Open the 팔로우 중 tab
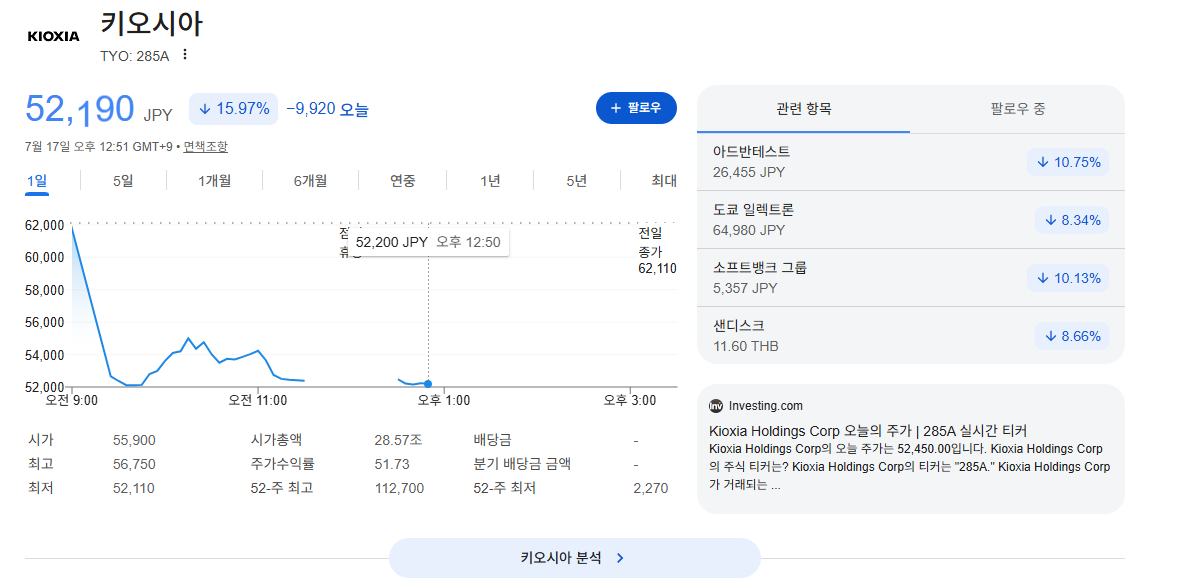Image resolution: width=1191 pixels, height=586 pixels. [1018, 109]
